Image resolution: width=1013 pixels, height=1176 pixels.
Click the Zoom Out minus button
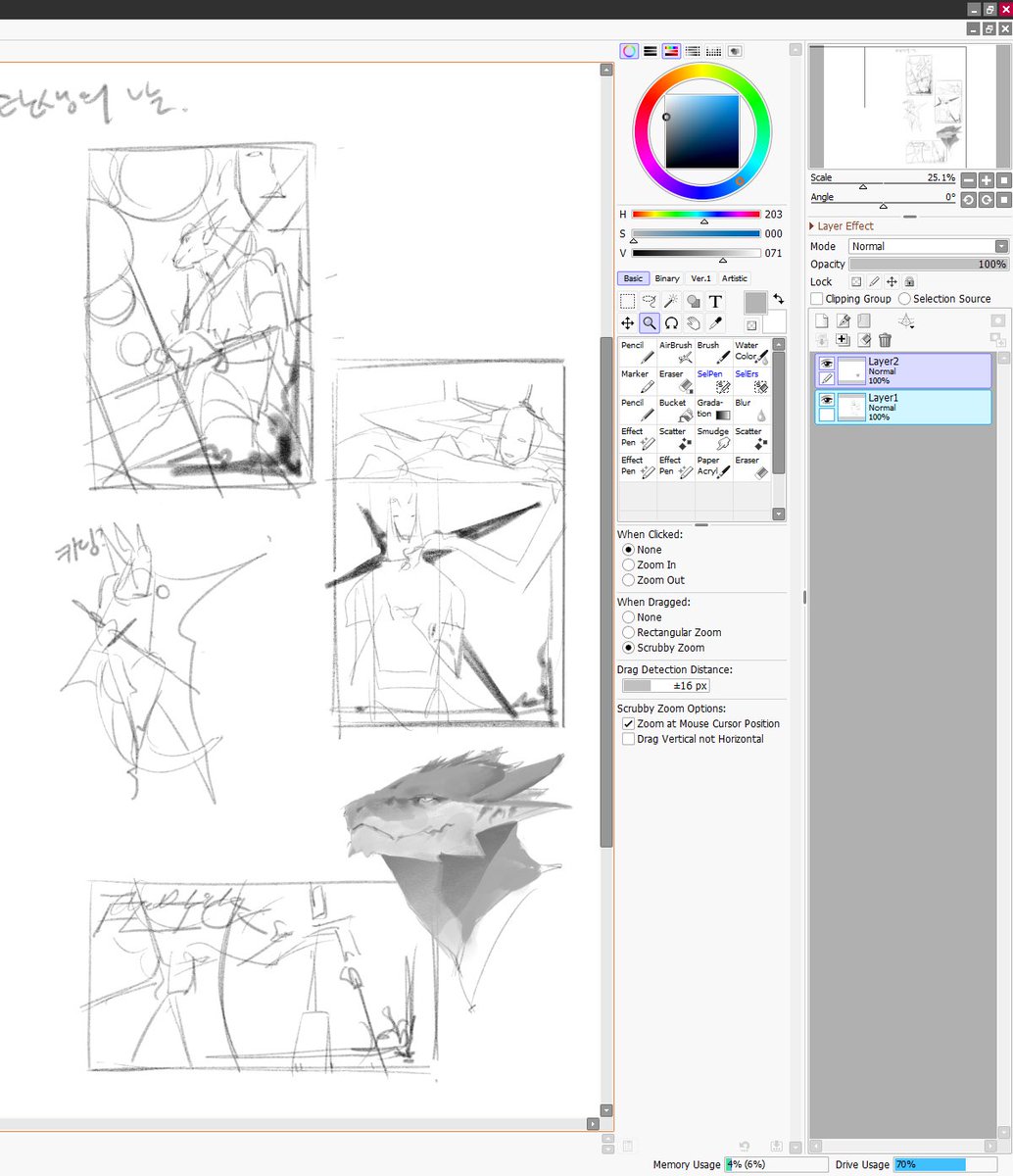click(968, 180)
